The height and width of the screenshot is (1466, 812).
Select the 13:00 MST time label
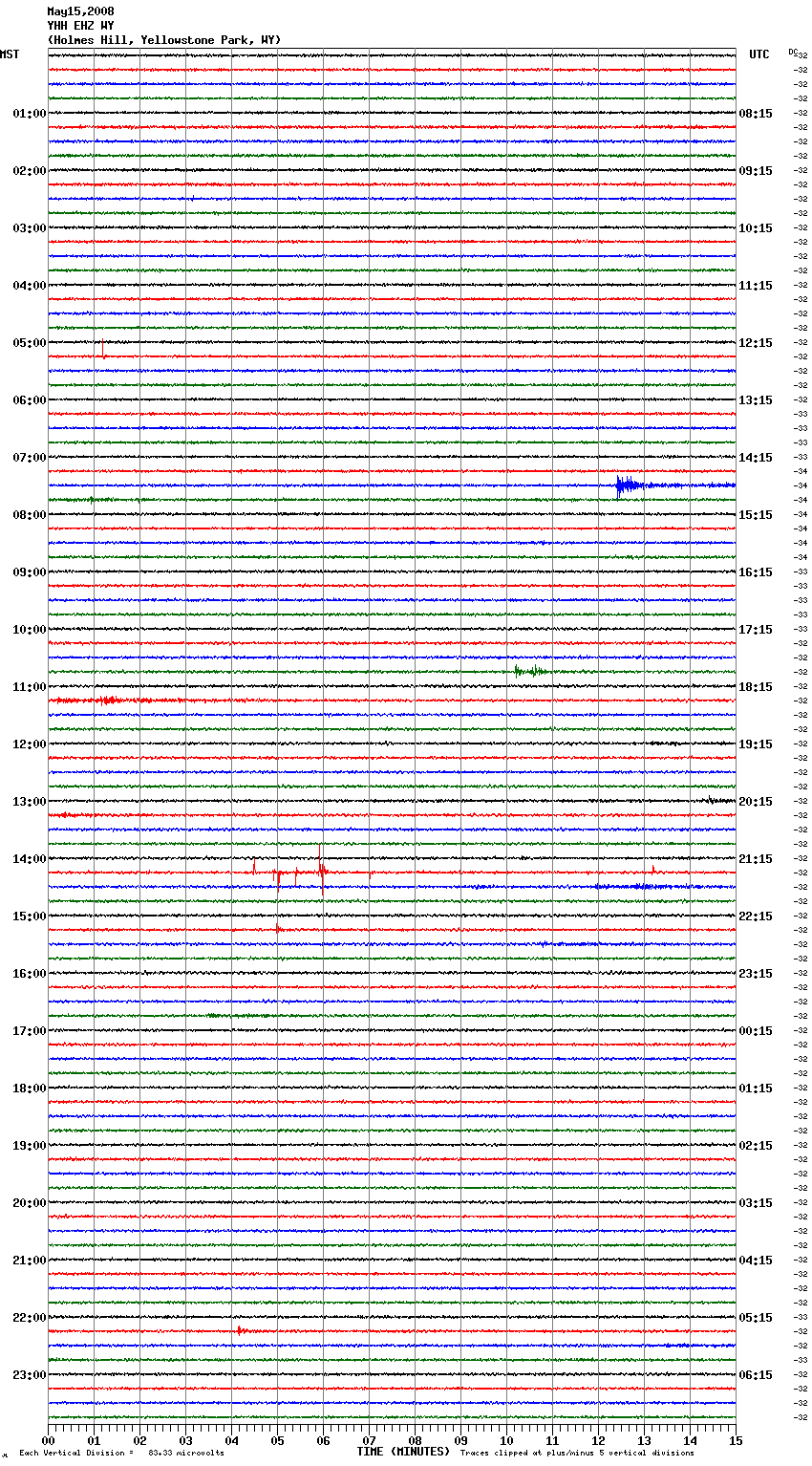(30, 802)
